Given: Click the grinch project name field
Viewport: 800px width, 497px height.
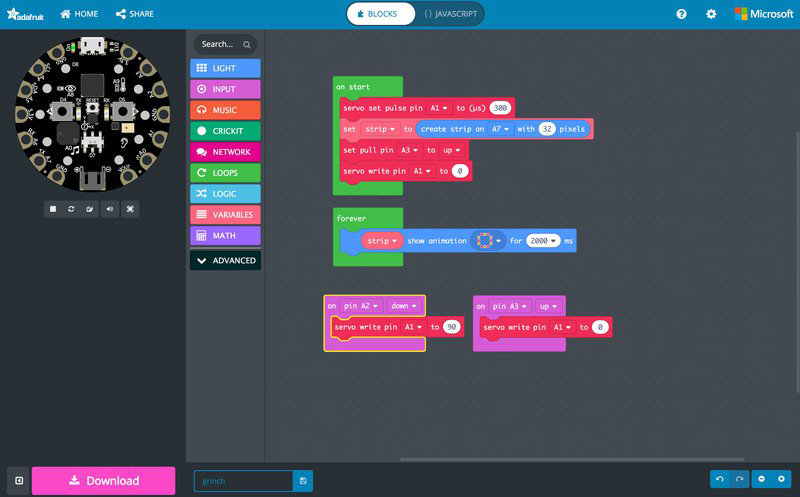Looking at the screenshot, I should (x=242, y=481).
